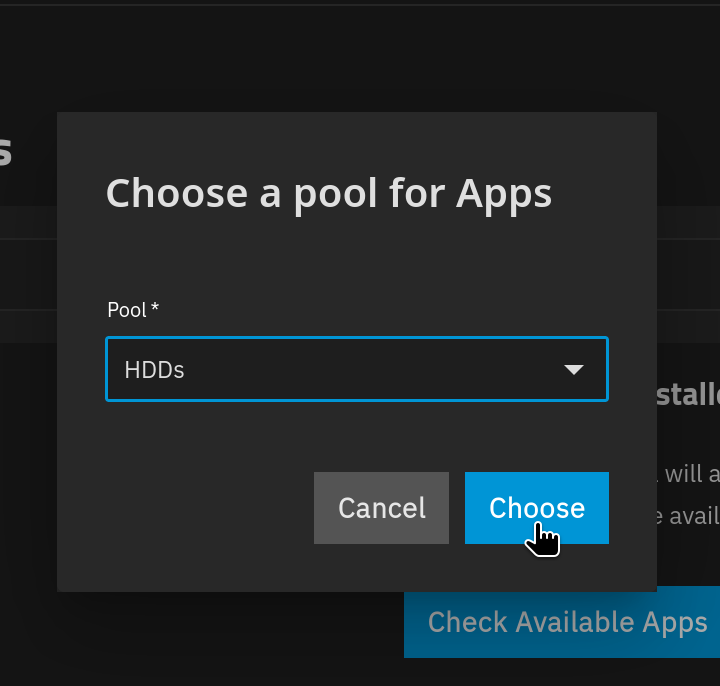Click the Check Available Apps button

[562, 622]
